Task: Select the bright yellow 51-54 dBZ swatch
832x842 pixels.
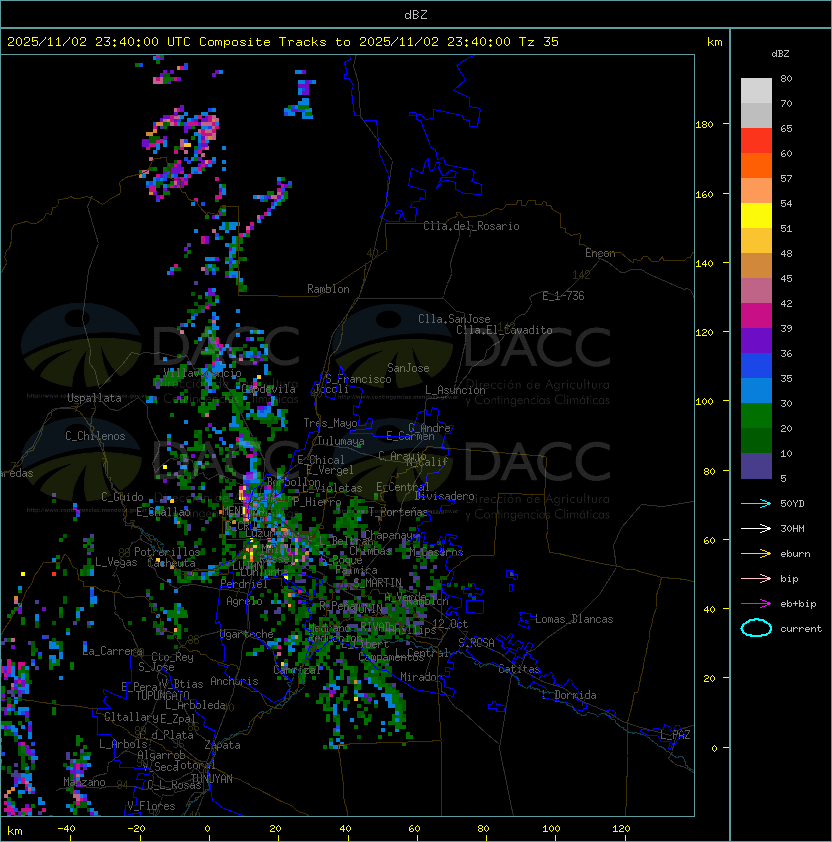Action: [756, 216]
